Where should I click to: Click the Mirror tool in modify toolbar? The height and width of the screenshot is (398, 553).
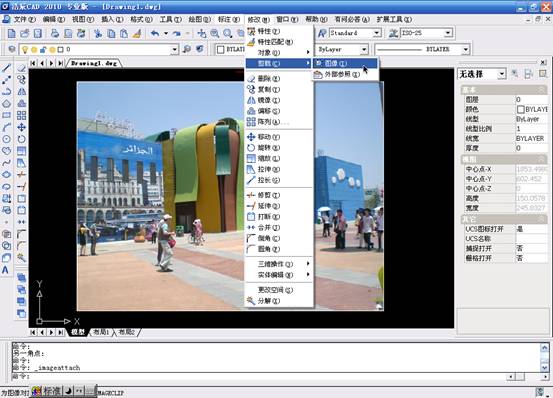[x=22, y=92]
